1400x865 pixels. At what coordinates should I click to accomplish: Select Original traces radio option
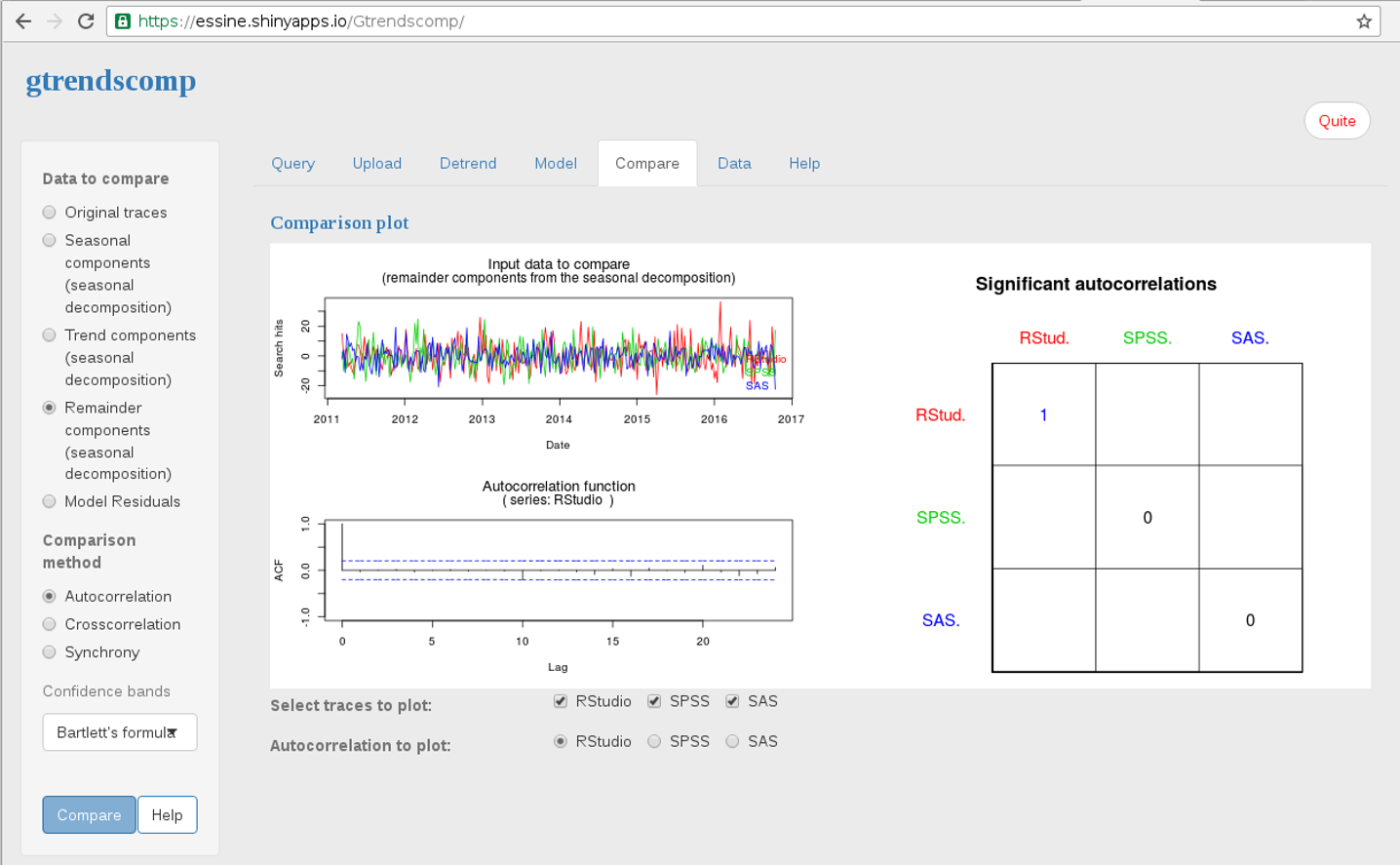click(x=50, y=213)
